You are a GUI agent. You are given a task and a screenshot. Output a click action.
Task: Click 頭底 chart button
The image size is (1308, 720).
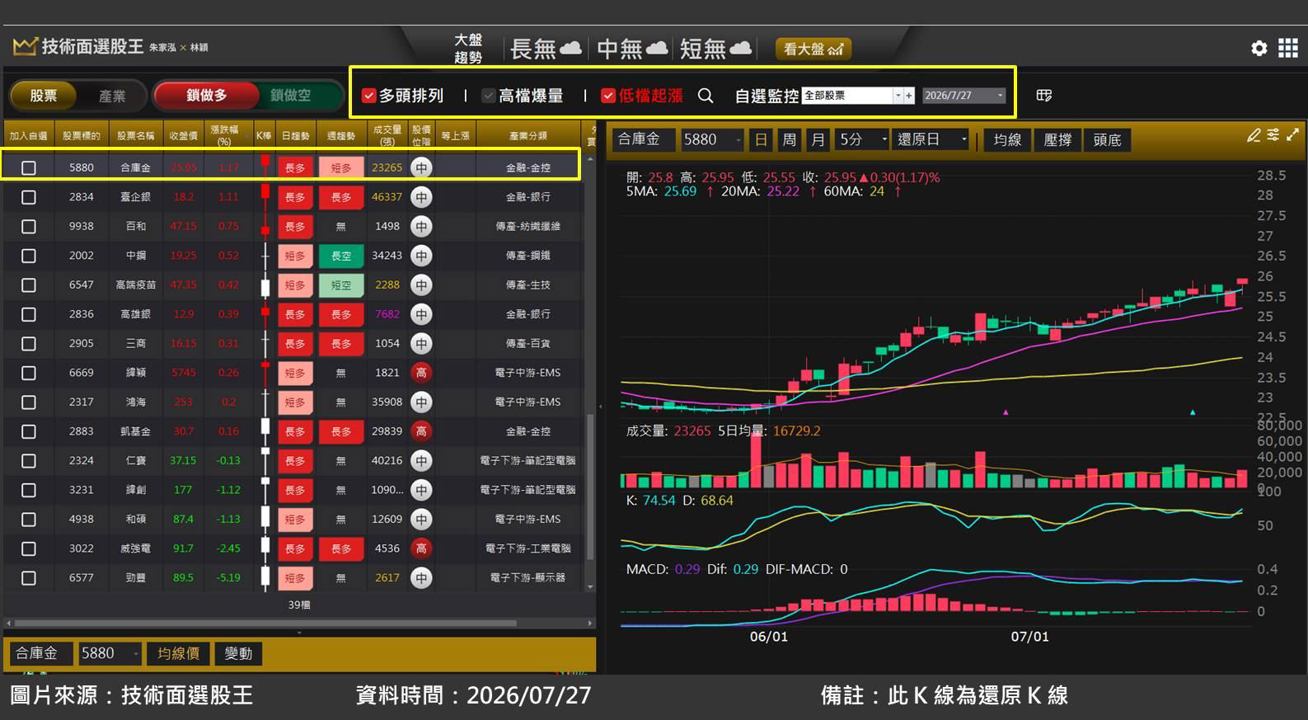[x=1107, y=140]
